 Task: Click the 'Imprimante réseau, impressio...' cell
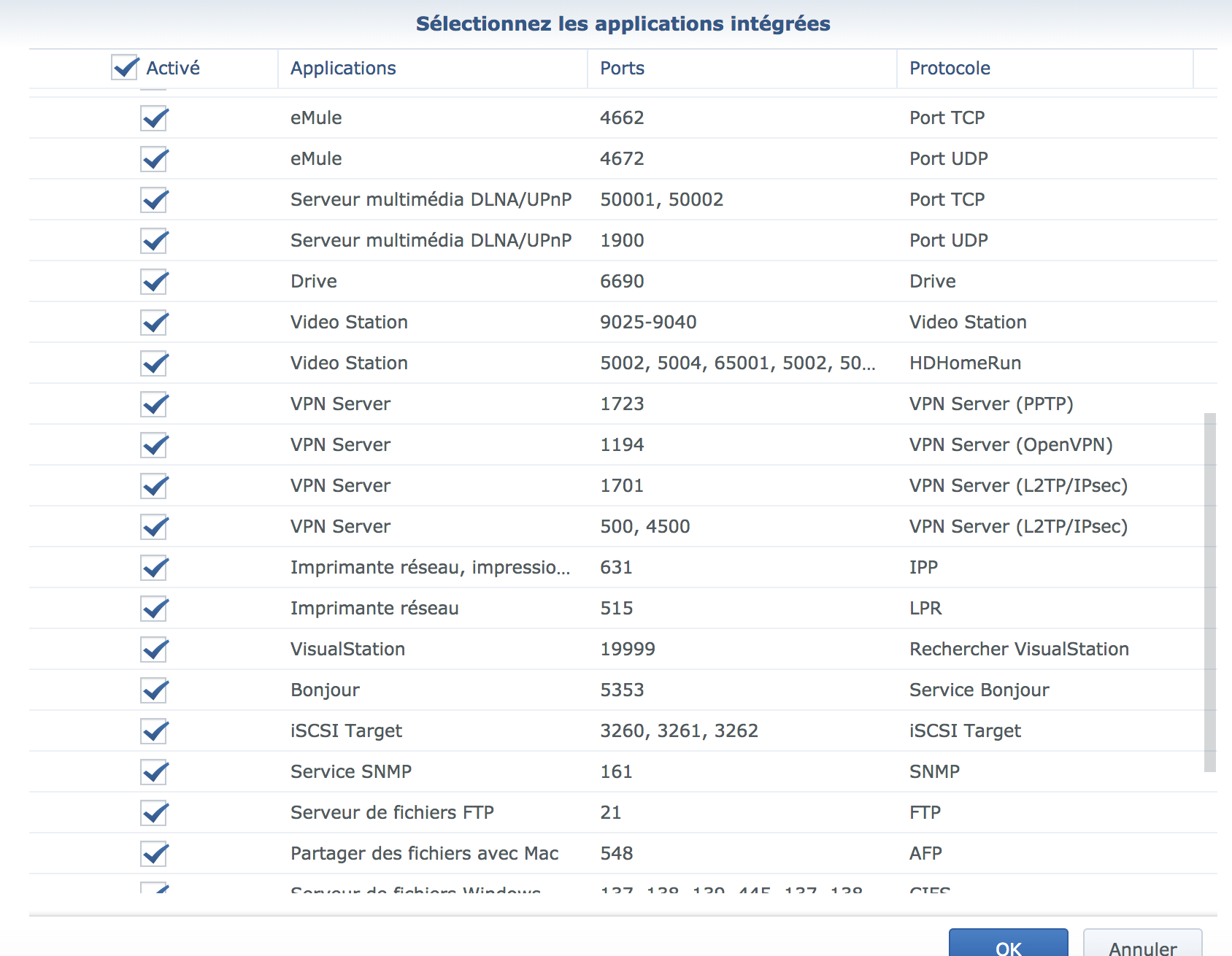(x=430, y=568)
